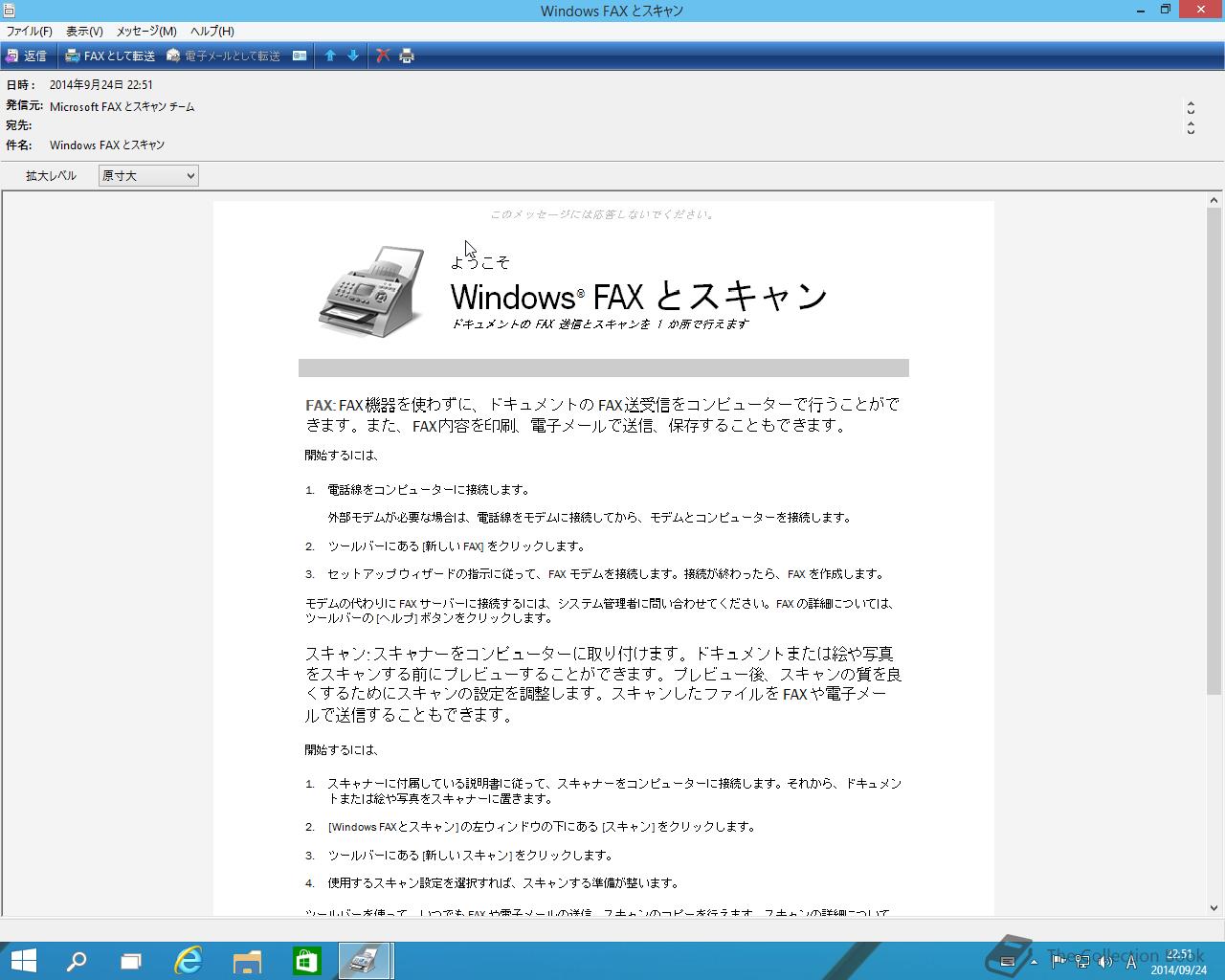Print the message using the printer icon
This screenshot has height=980, width=1225.
[x=407, y=56]
